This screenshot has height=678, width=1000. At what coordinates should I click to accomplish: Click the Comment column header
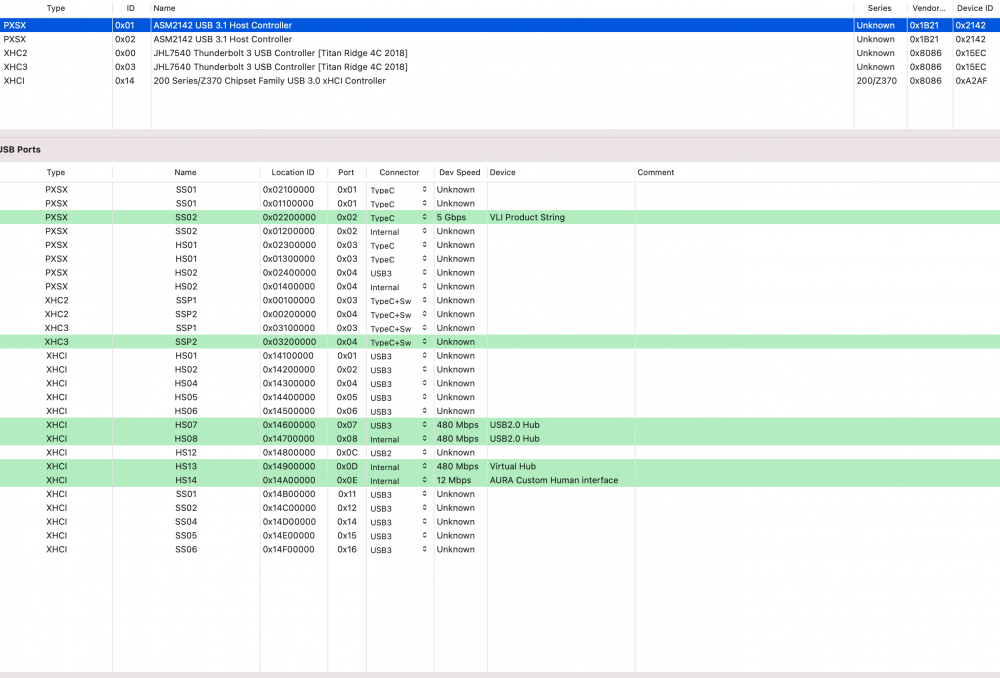[656, 172]
